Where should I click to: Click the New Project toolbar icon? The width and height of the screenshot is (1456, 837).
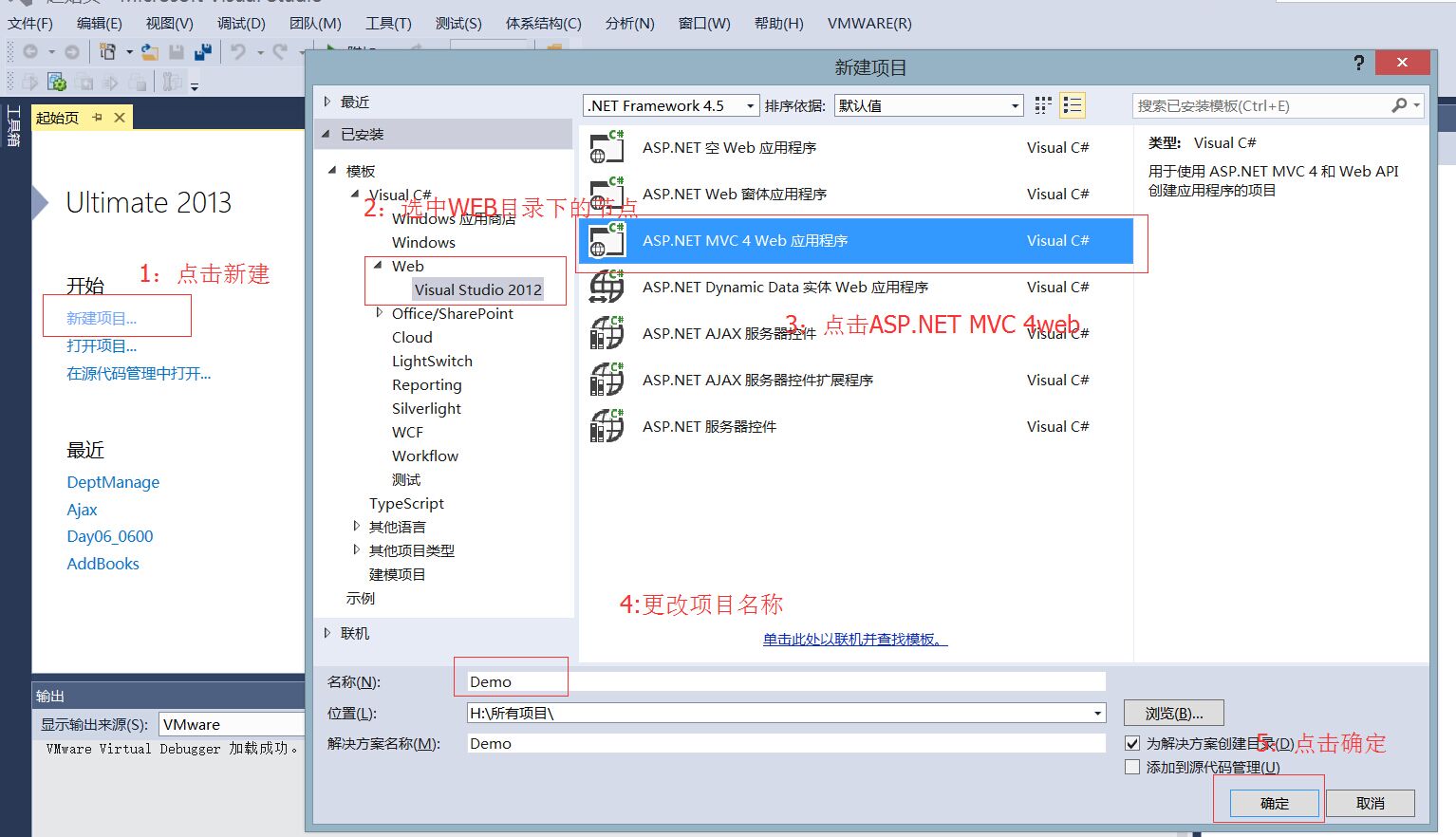[x=108, y=52]
